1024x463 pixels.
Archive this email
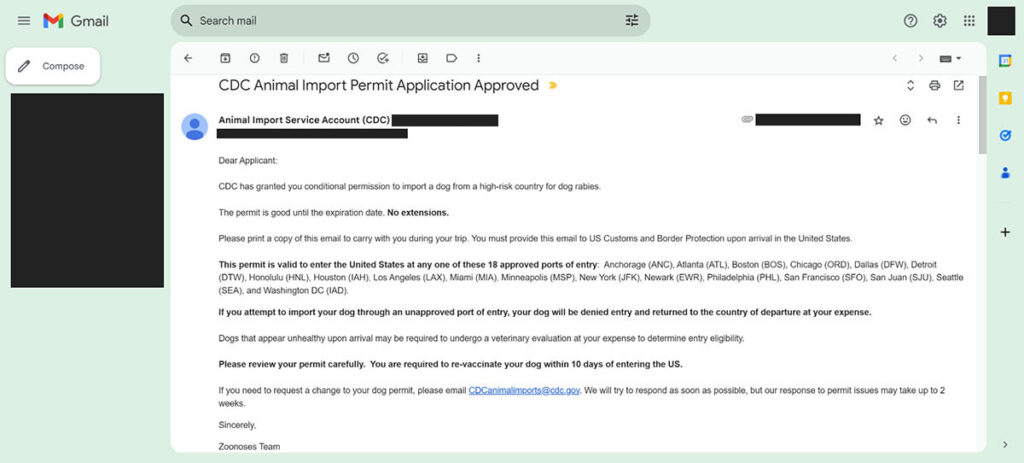pyautogui.click(x=225, y=58)
